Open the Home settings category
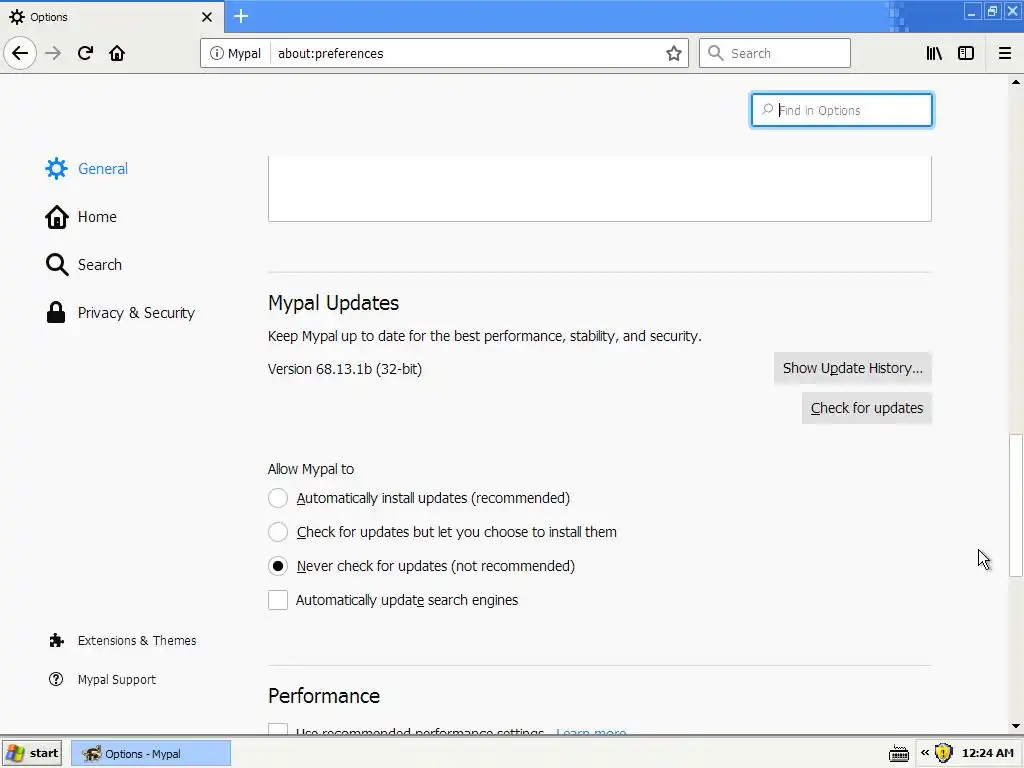1024x768 pixels. tap(81, 217)
